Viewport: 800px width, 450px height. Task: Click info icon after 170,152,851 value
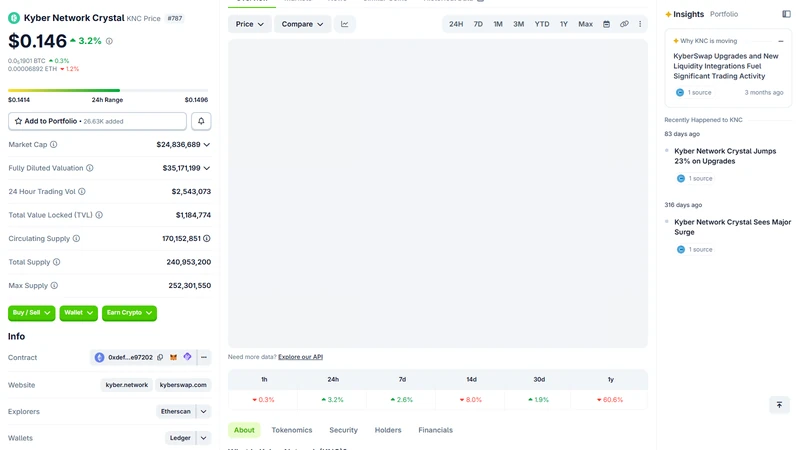click(207, 239)
